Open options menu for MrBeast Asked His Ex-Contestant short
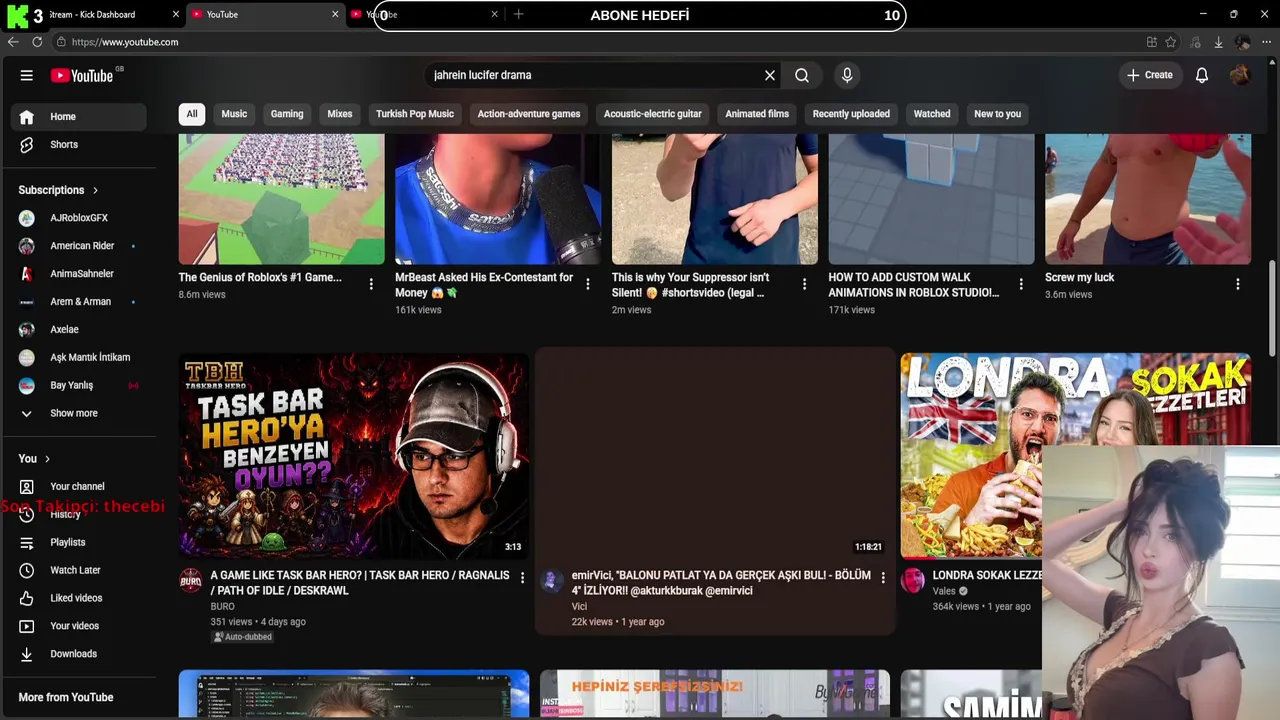This screenshot has width=1280, height=720. click(x=588, y=284)
